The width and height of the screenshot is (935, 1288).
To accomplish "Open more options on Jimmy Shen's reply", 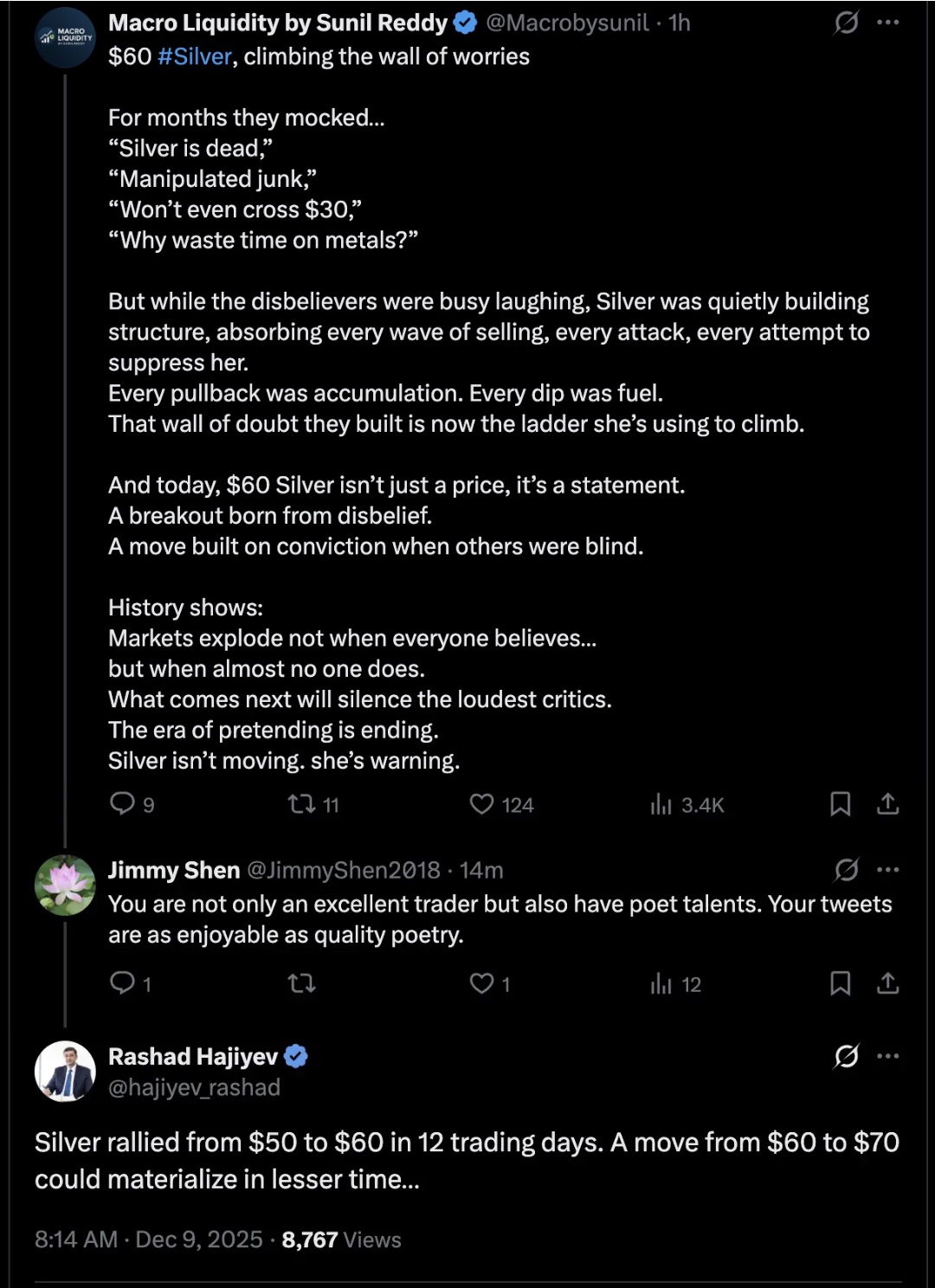I will click(887, 869).
